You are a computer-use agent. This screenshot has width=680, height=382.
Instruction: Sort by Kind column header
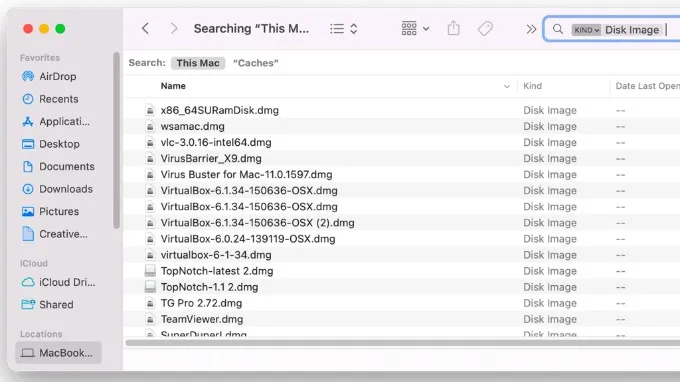click(532, 86)
